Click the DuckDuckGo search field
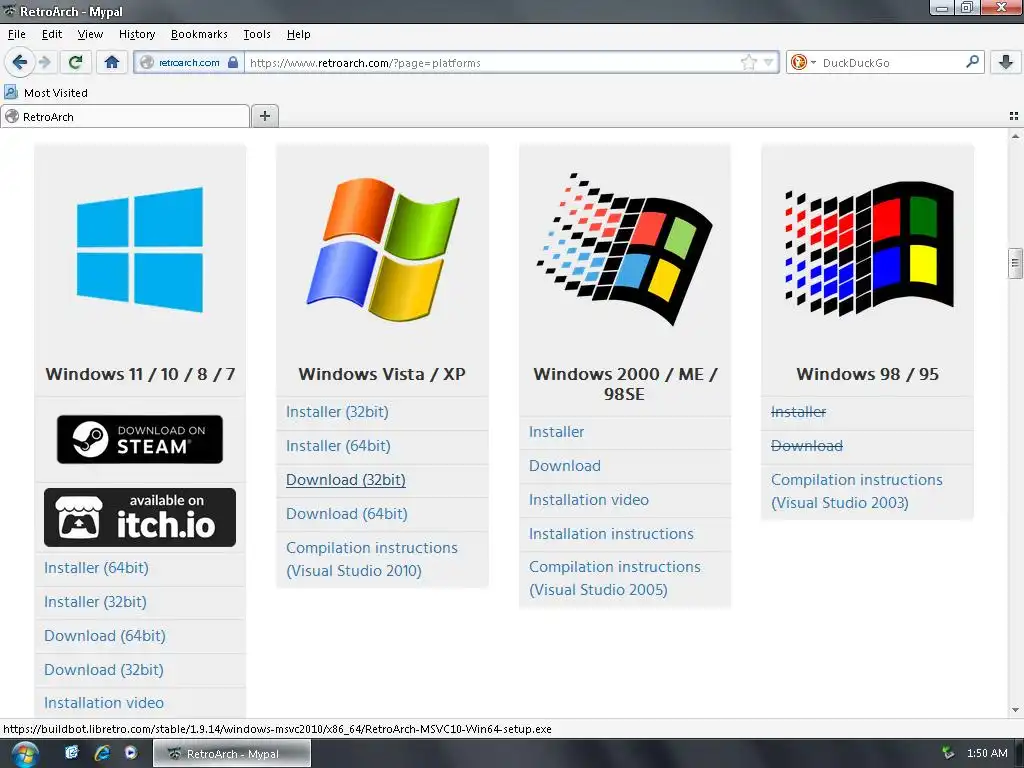1024x768 pixels. tap(891, 63)
